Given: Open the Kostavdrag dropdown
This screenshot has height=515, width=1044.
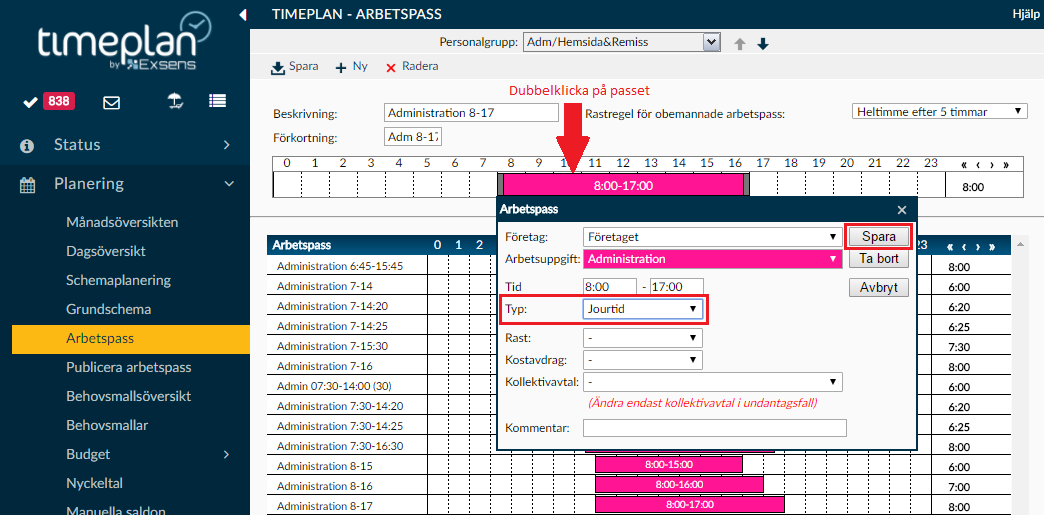Looking at the screenshot, I should coord(643,360).
